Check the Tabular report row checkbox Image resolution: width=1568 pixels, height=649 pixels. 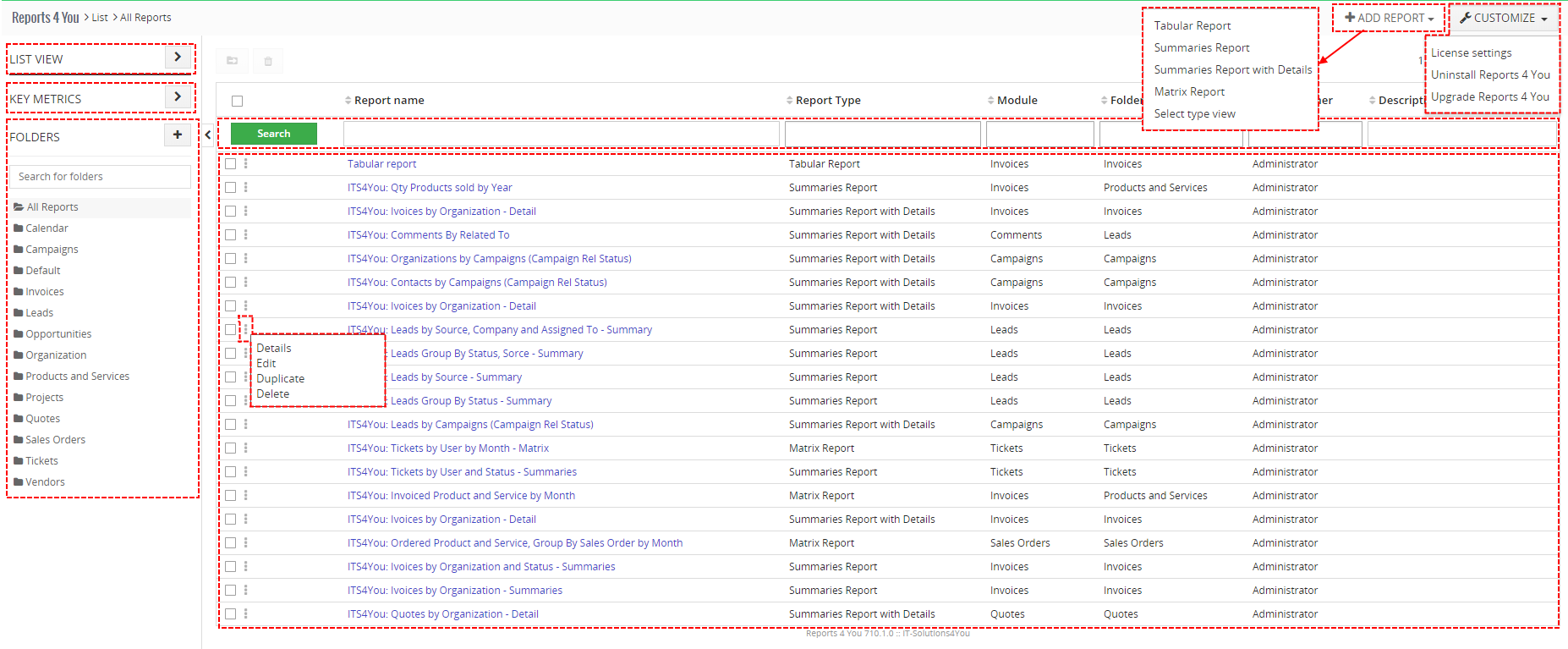[x=230, y=164]
